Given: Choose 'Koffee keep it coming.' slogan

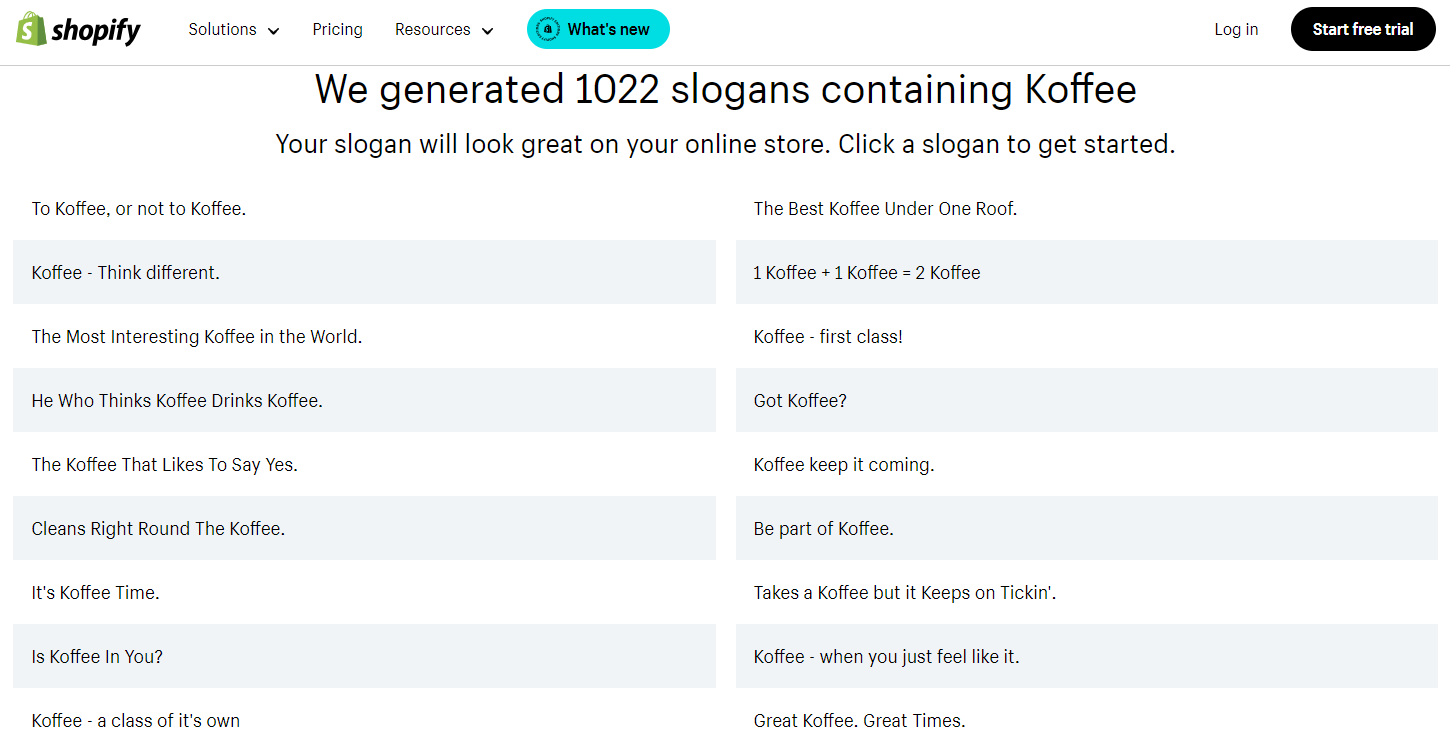Looking at the screenshot, I should (x=844, y=465).
